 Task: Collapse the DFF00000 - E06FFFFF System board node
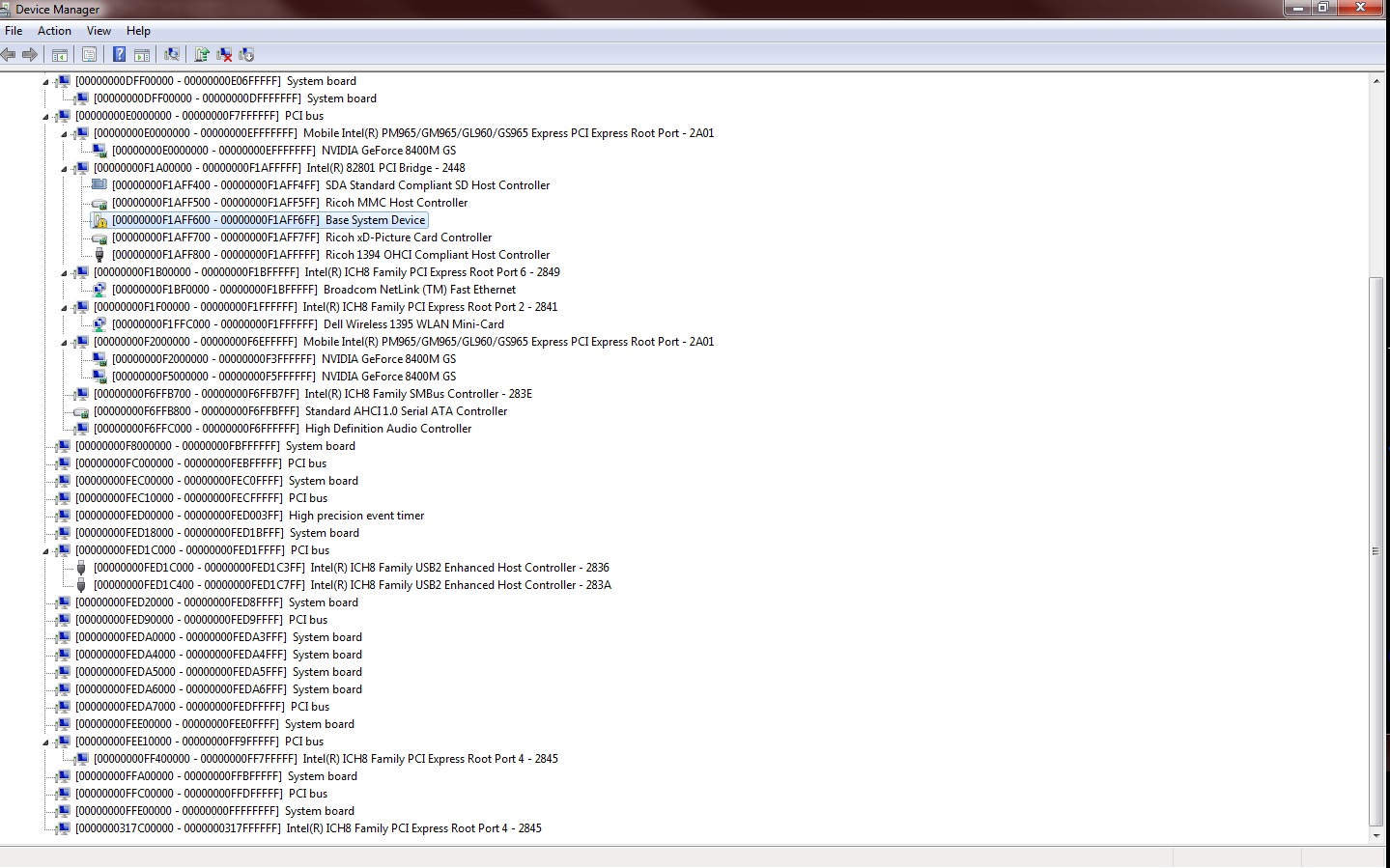click(x=45, y=82)
